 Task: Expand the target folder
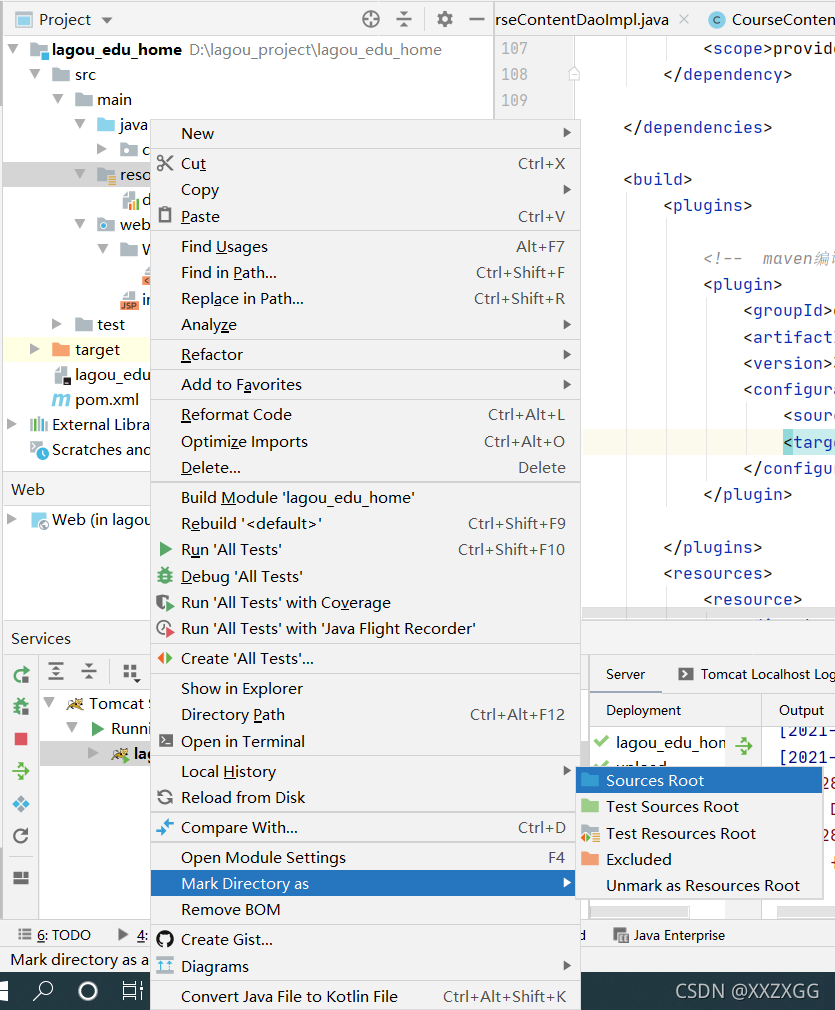[x=35, y=348]
